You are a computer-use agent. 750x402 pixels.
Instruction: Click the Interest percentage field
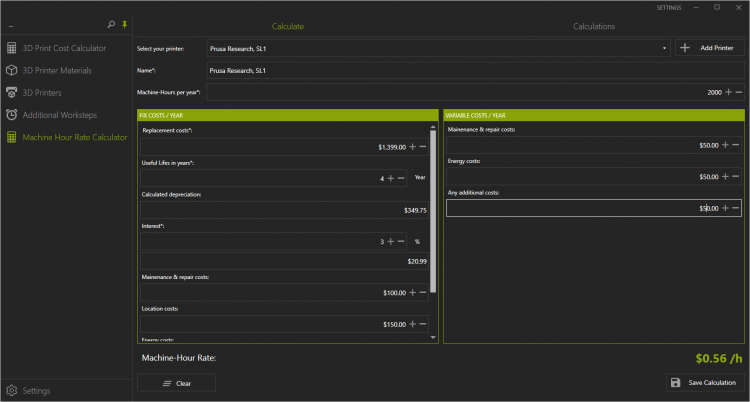[274, 242]
